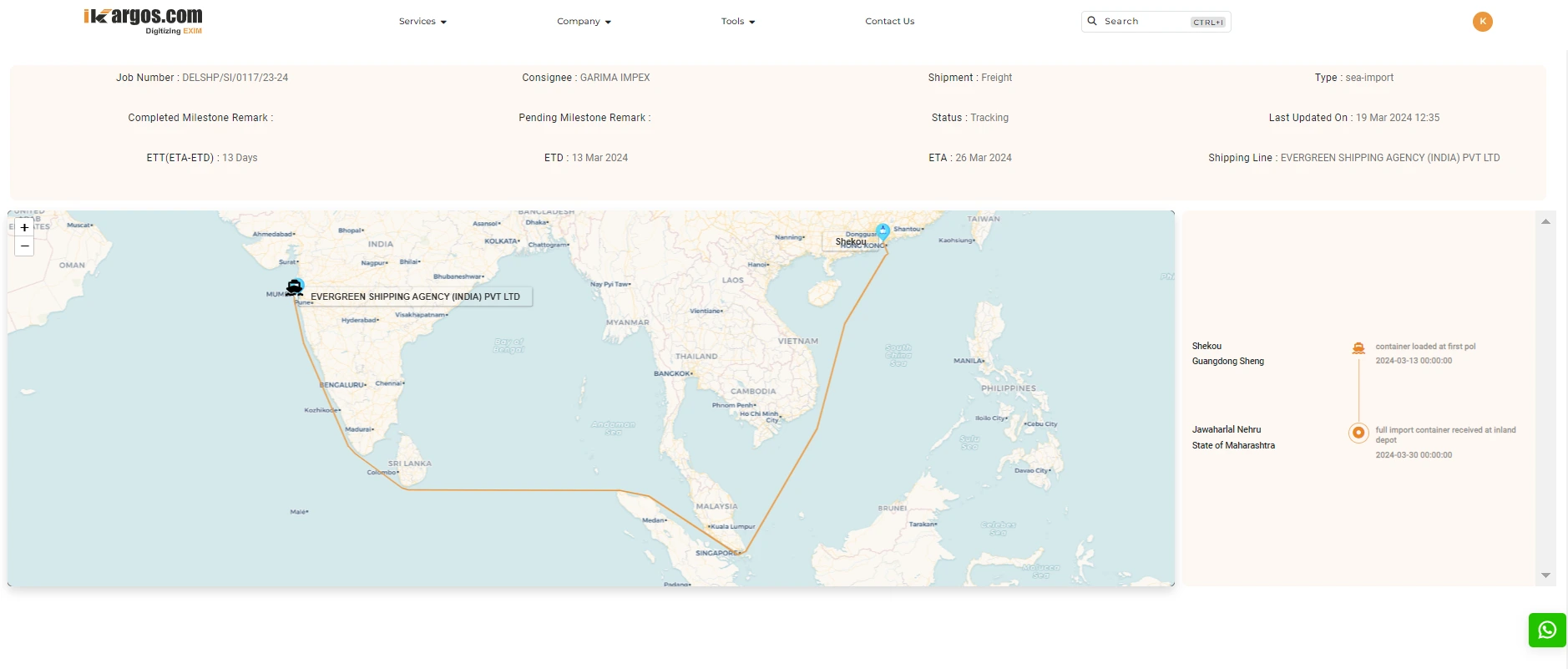Click the ikargos.com logo

coord(143,21)
